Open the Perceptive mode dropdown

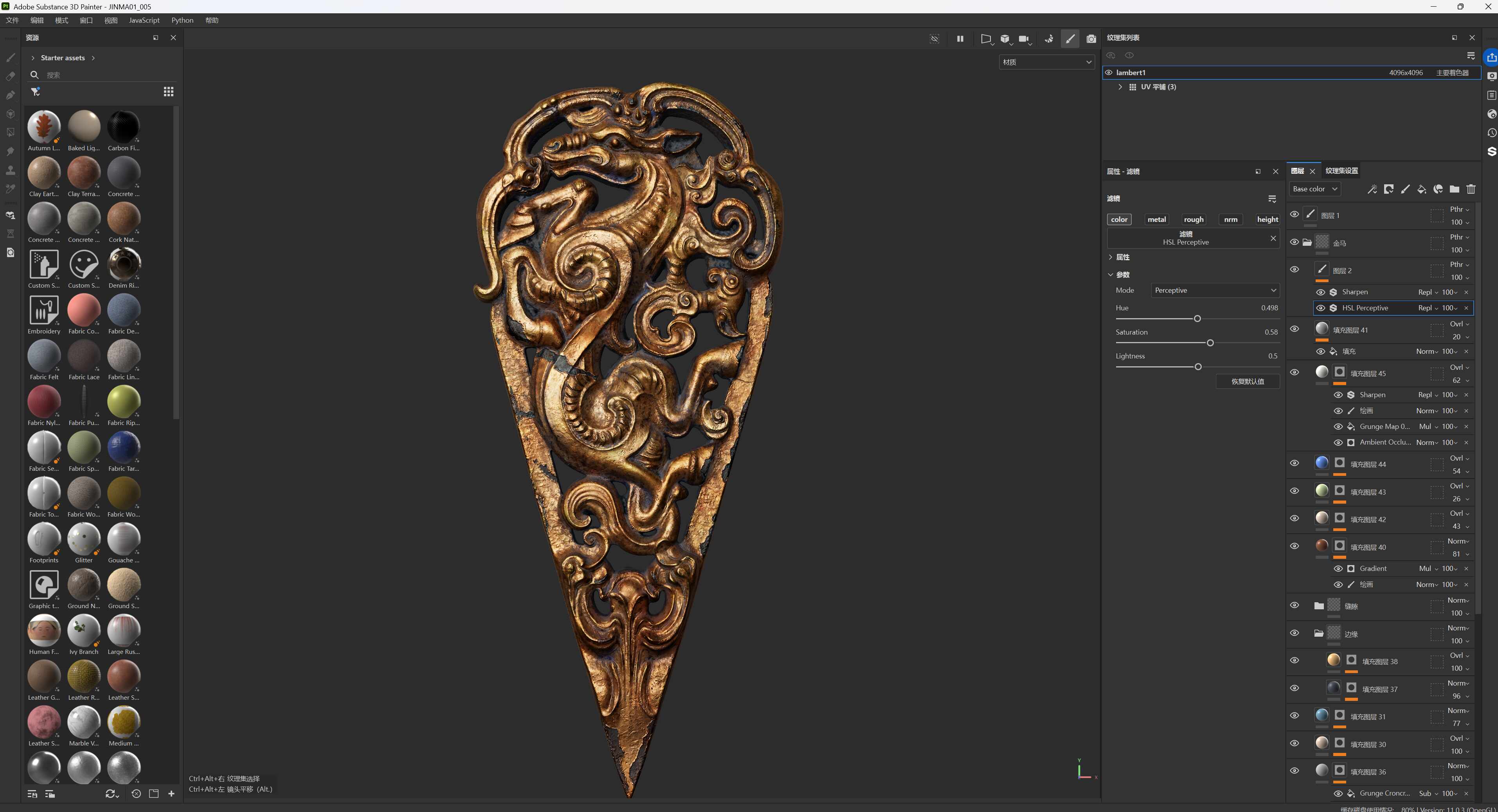pyautogui.click(x=1215, y=290)
